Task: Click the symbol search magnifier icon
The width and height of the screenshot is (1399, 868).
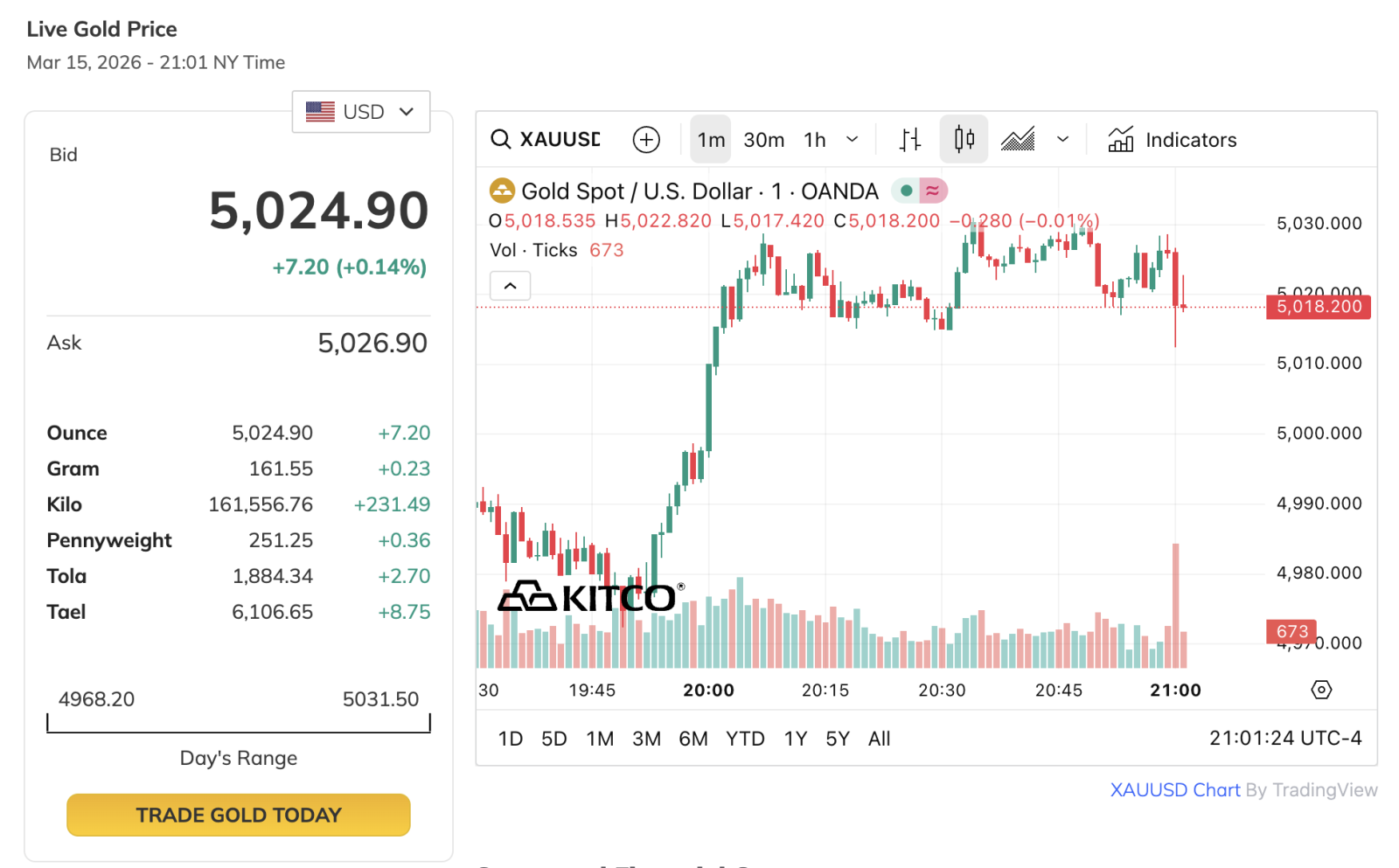Action: coord(500,140)
